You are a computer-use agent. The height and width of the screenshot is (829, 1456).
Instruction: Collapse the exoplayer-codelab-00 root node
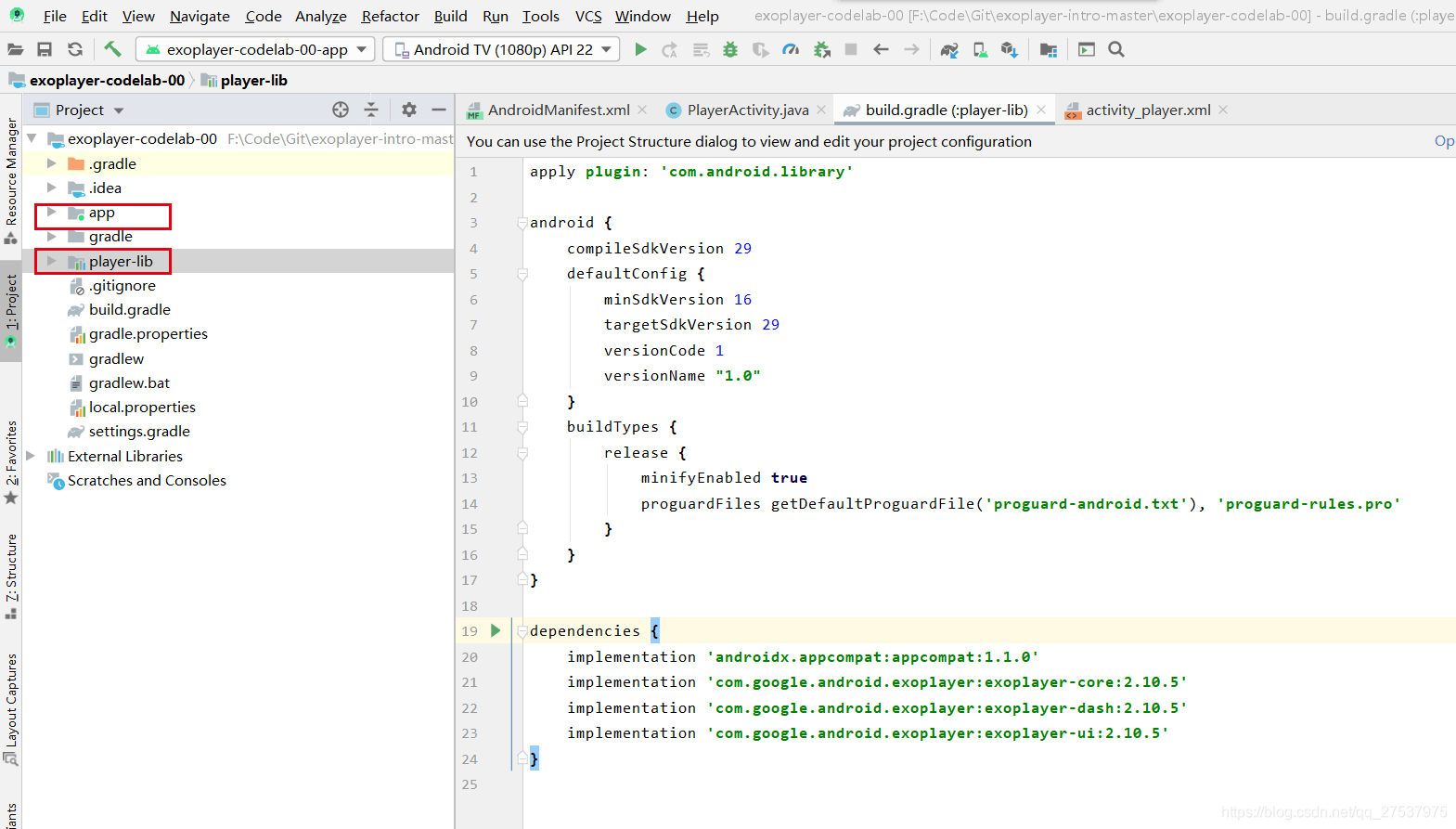click(x=32, y=138)
